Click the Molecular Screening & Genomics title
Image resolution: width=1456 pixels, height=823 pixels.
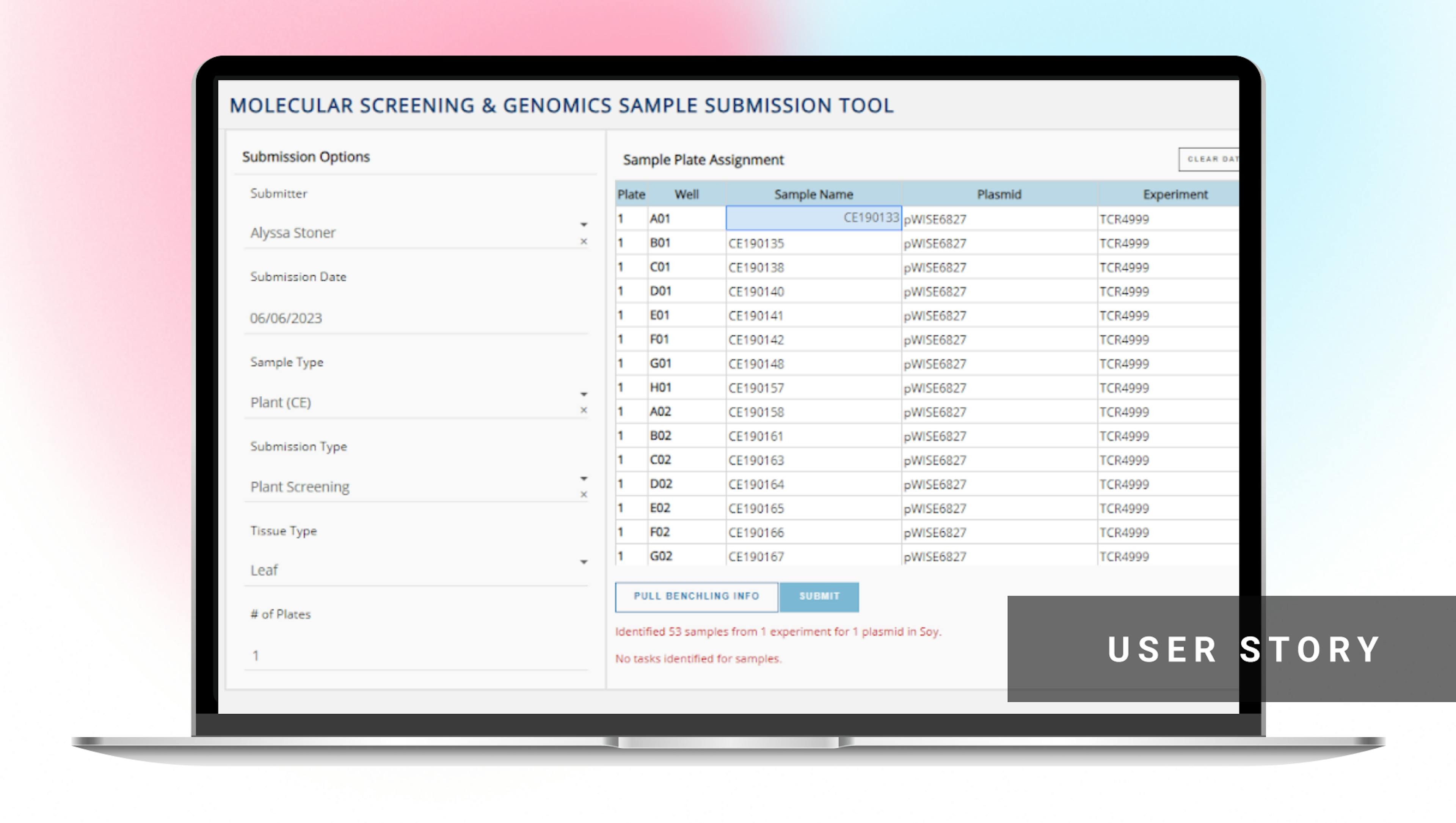tap(561, 106)
